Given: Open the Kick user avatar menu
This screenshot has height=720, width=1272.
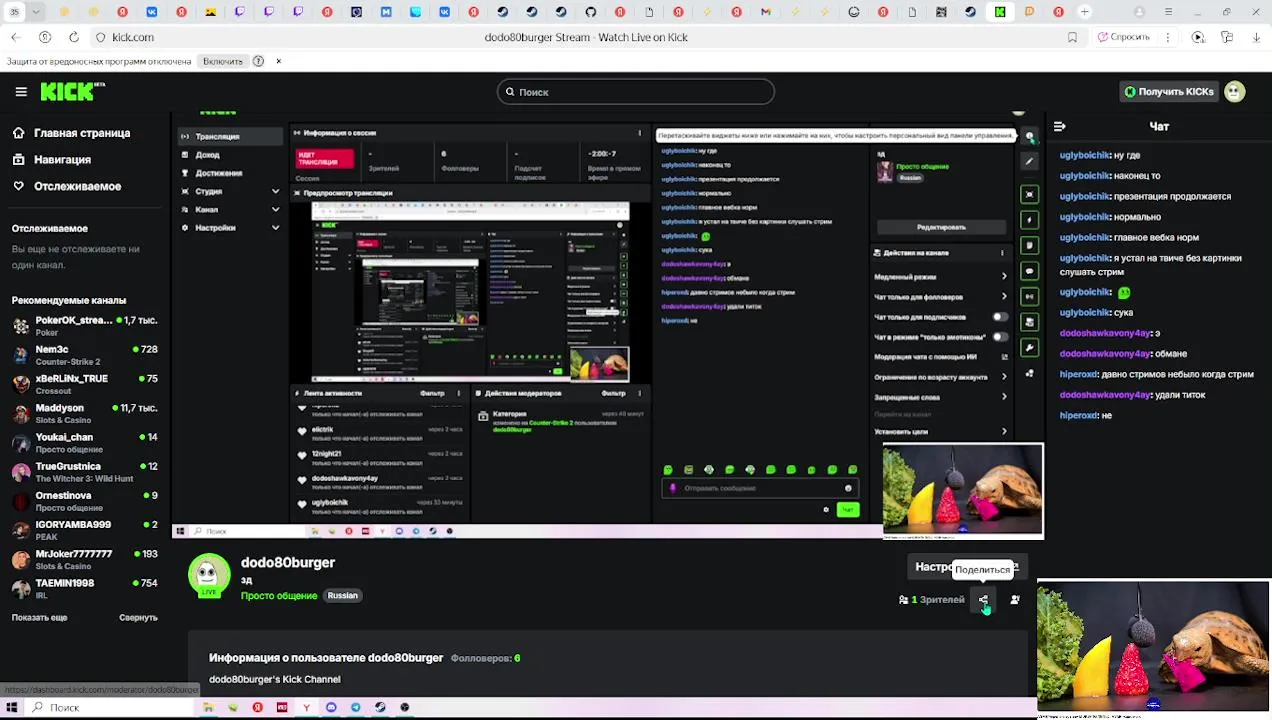Looking at the screenshot, I should click(x=1235, y=92).
